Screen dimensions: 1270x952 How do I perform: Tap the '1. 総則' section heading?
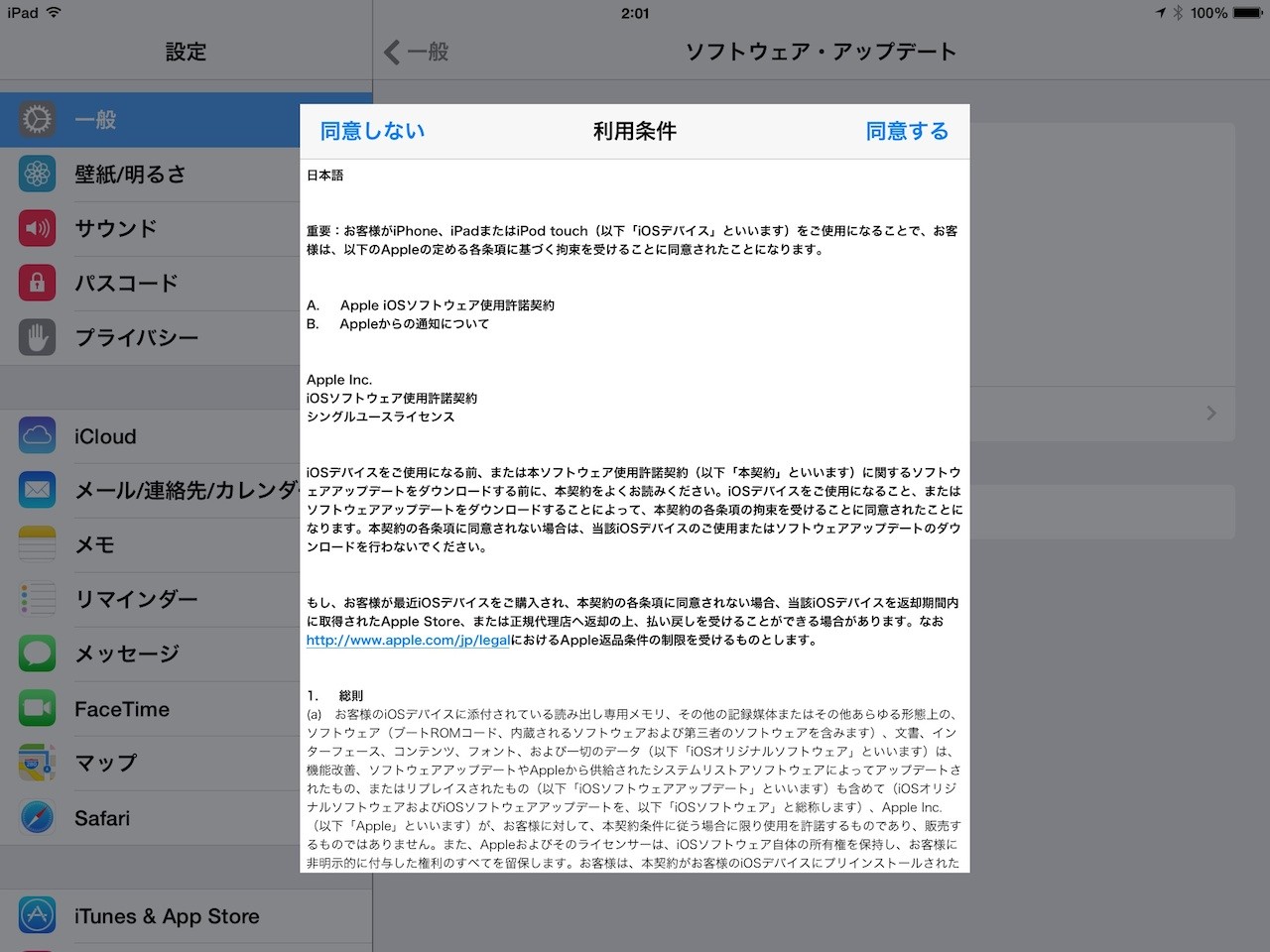(335, 696)
